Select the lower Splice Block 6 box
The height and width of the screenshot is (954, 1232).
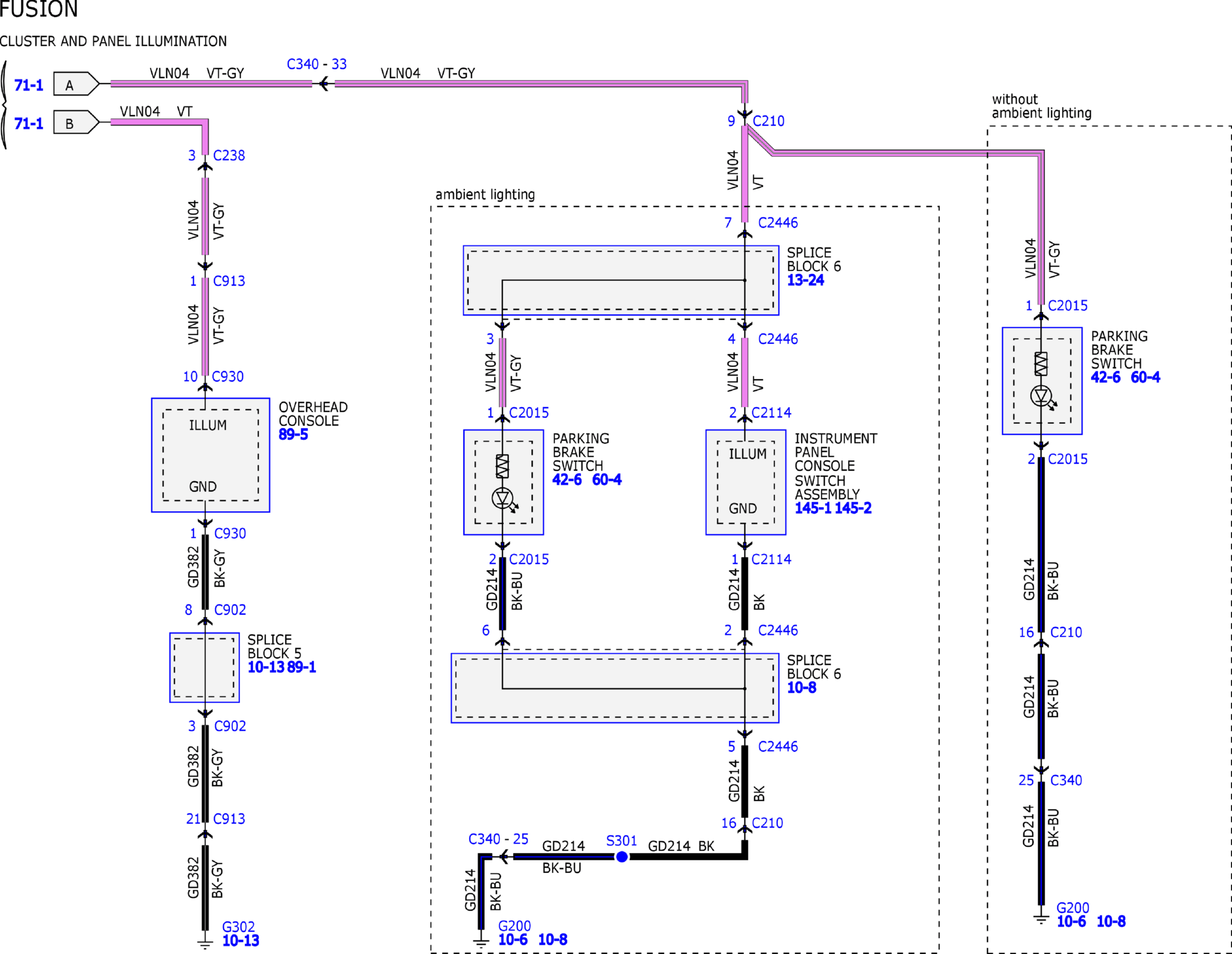(615, 688)
